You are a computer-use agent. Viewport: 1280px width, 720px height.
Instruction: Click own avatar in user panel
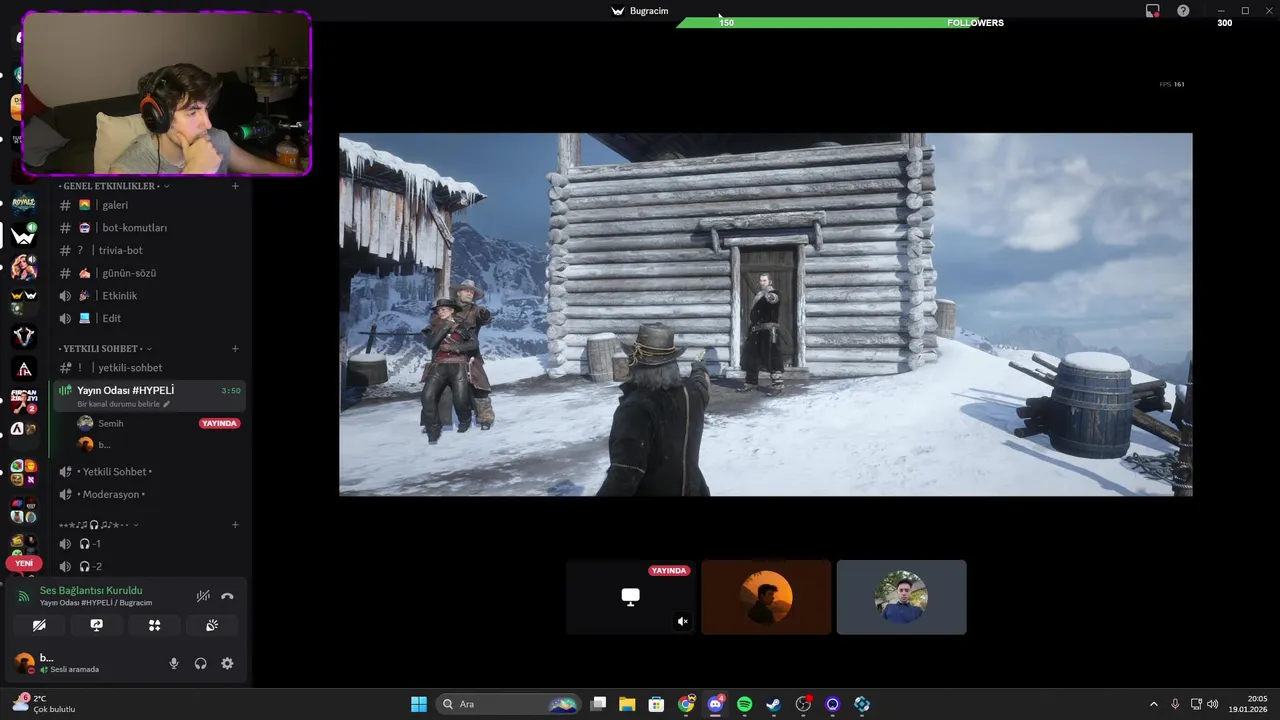coord(24,663)
